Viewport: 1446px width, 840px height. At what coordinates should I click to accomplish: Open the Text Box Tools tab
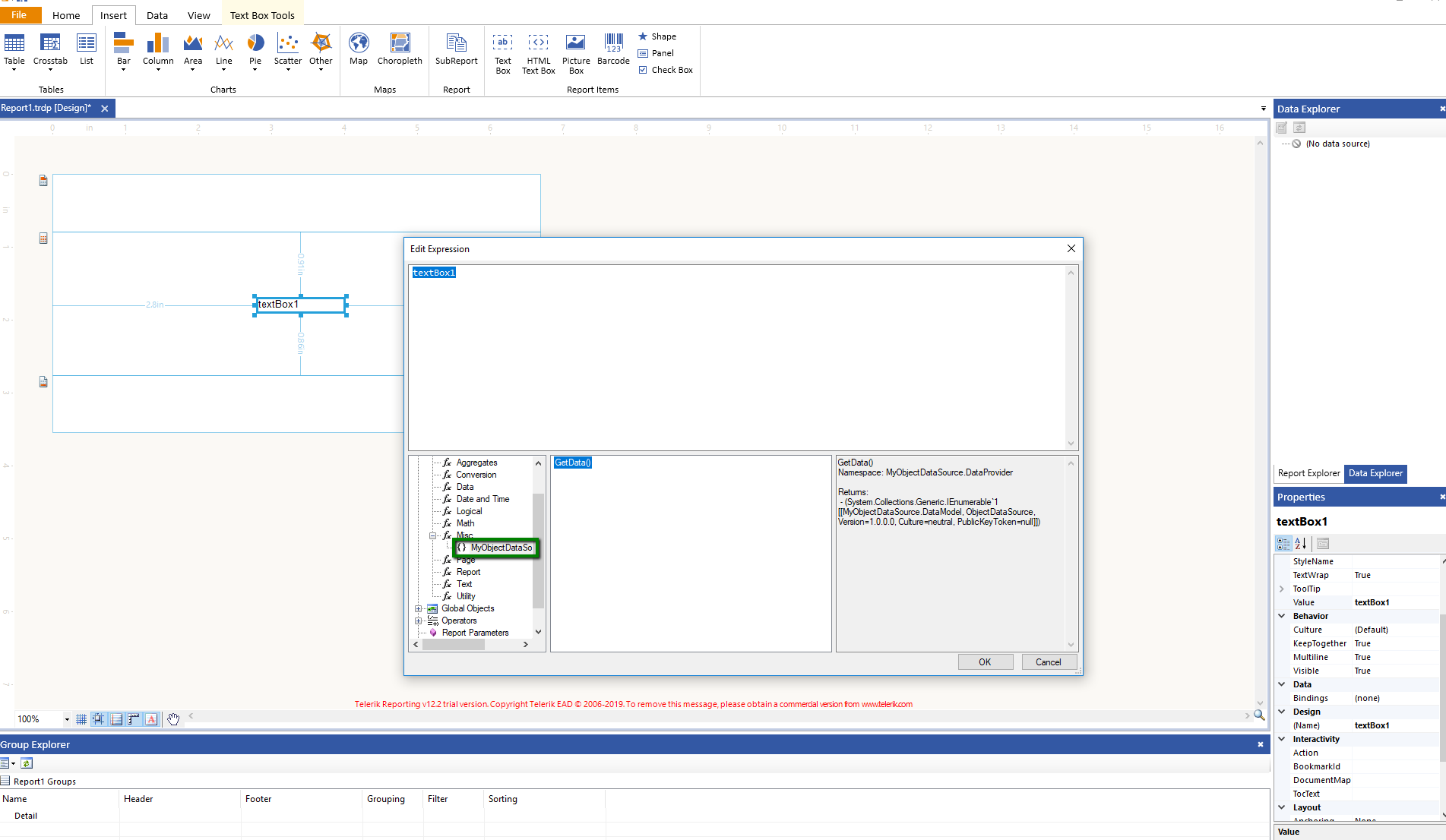pos(262,15)
